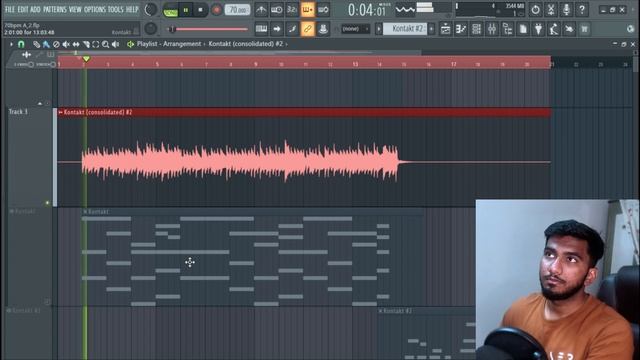Click the touch controller icon
This screenshot has height=360, width=640.
pos(569,29)
